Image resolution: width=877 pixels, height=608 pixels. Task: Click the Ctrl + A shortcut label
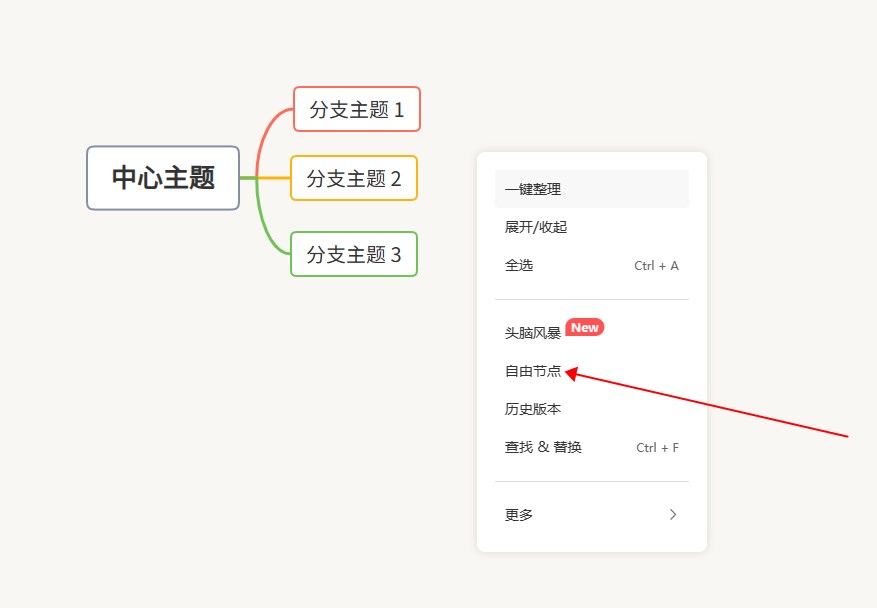click(656, 265)
